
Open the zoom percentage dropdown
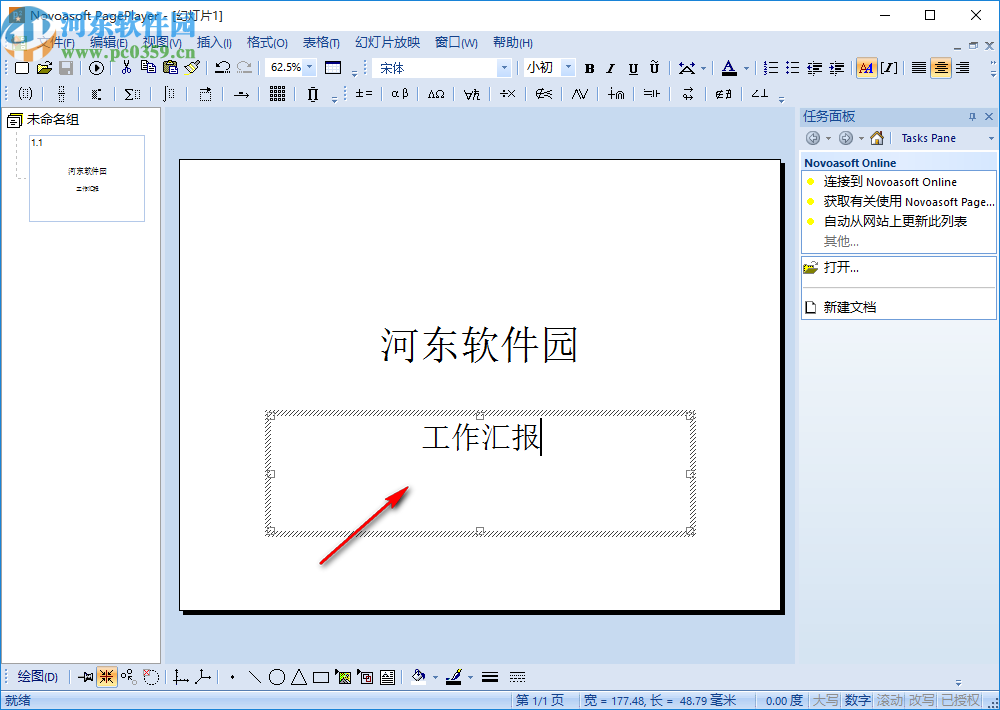pos(308,67)
